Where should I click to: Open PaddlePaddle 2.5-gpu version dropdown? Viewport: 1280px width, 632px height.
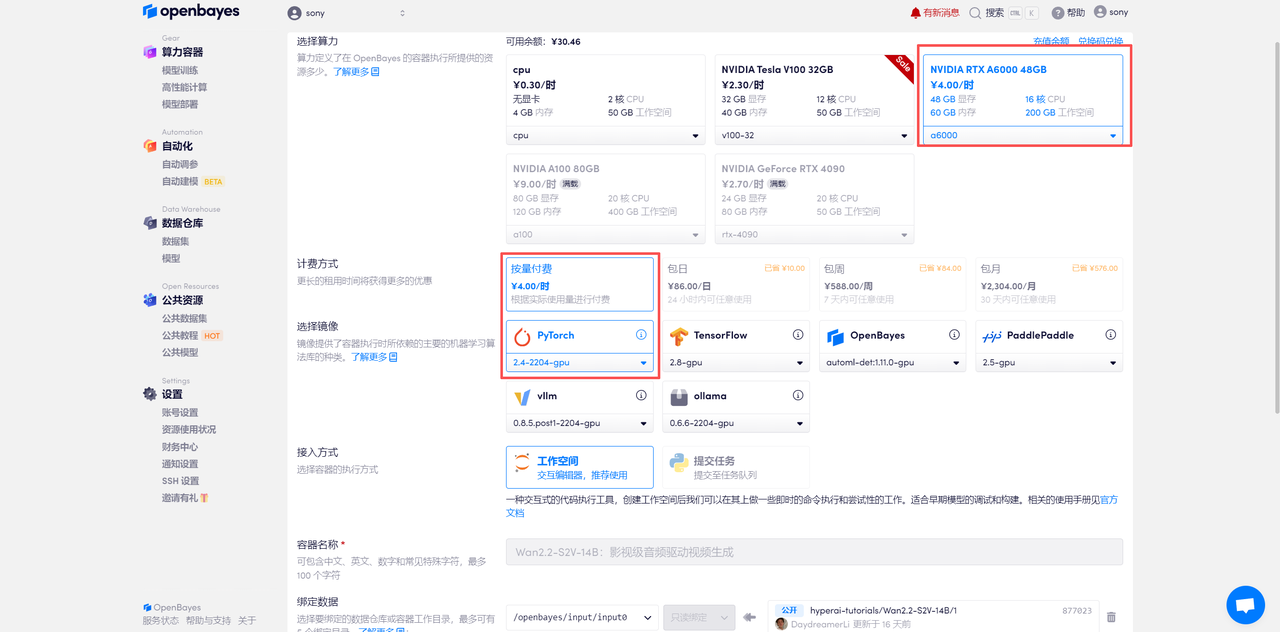[1049, 363]
